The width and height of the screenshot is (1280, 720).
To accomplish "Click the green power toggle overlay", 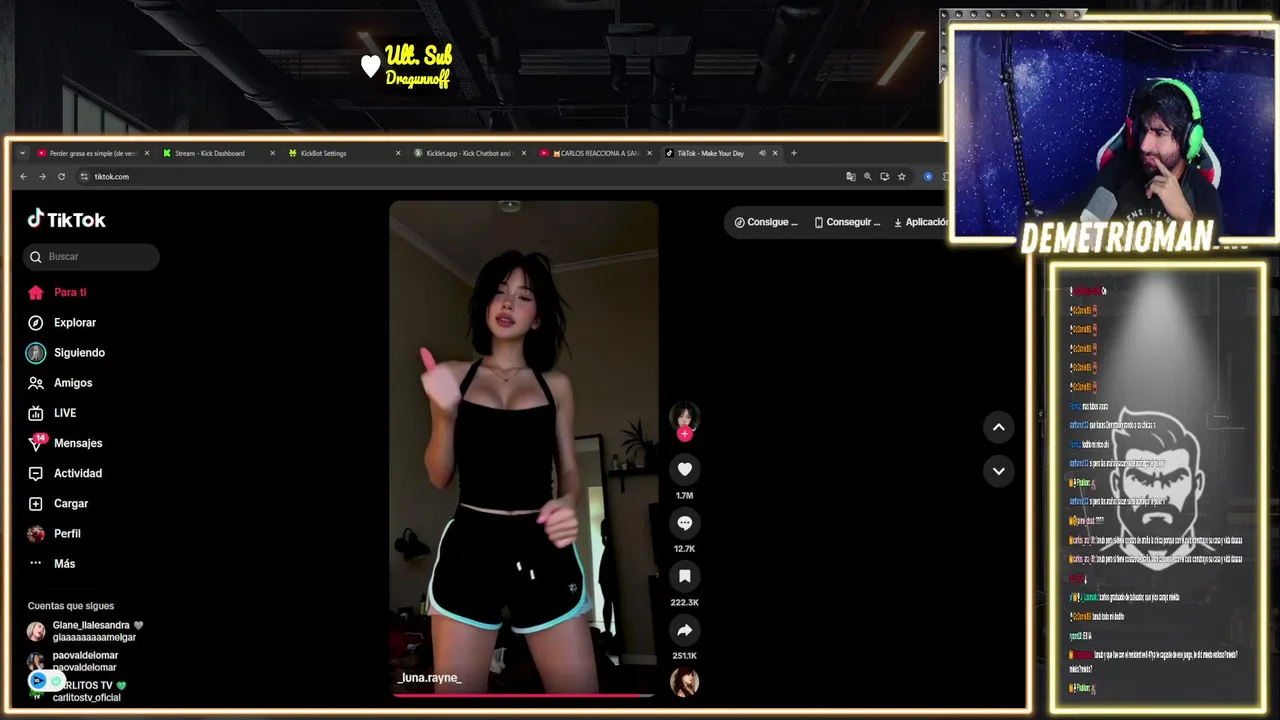I will (56, 680).
